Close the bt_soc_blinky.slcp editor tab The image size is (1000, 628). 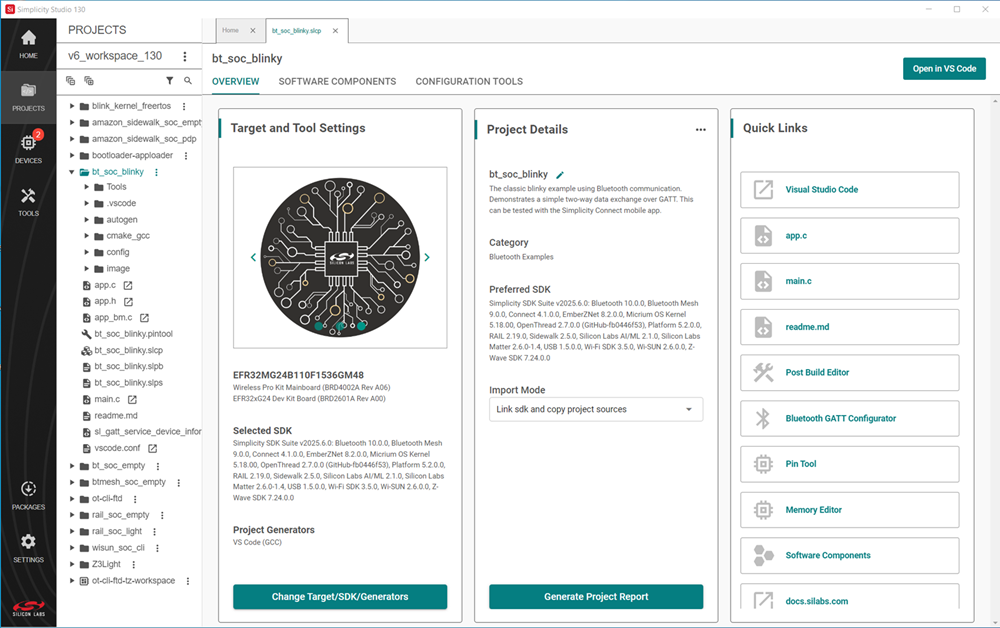335,31
